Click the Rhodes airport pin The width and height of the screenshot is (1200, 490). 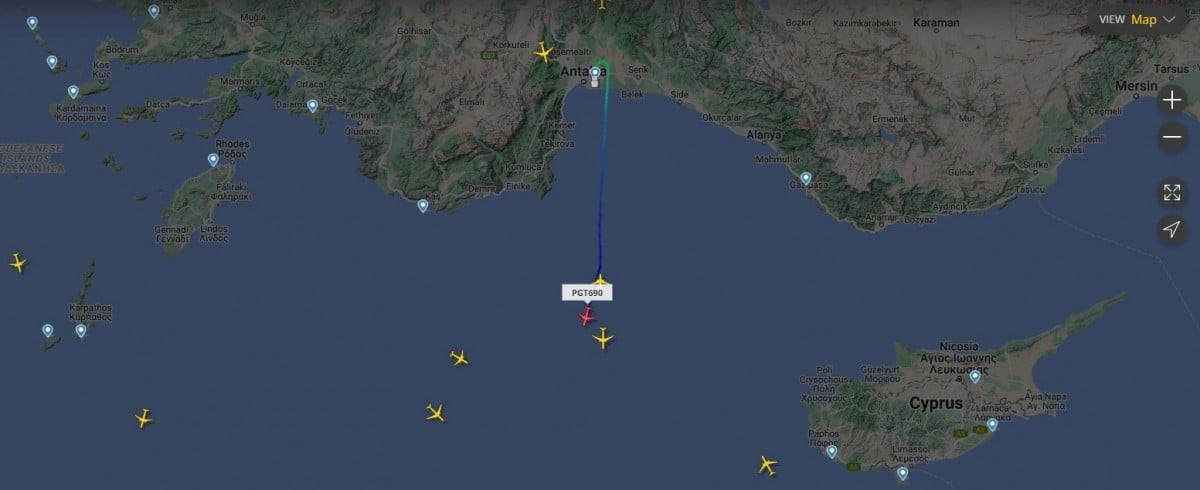click(213, 160)
